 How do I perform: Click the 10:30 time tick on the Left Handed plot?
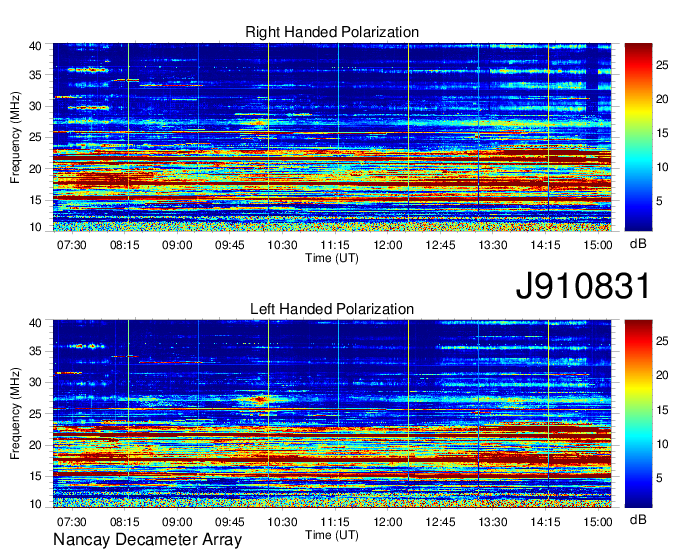282,521
